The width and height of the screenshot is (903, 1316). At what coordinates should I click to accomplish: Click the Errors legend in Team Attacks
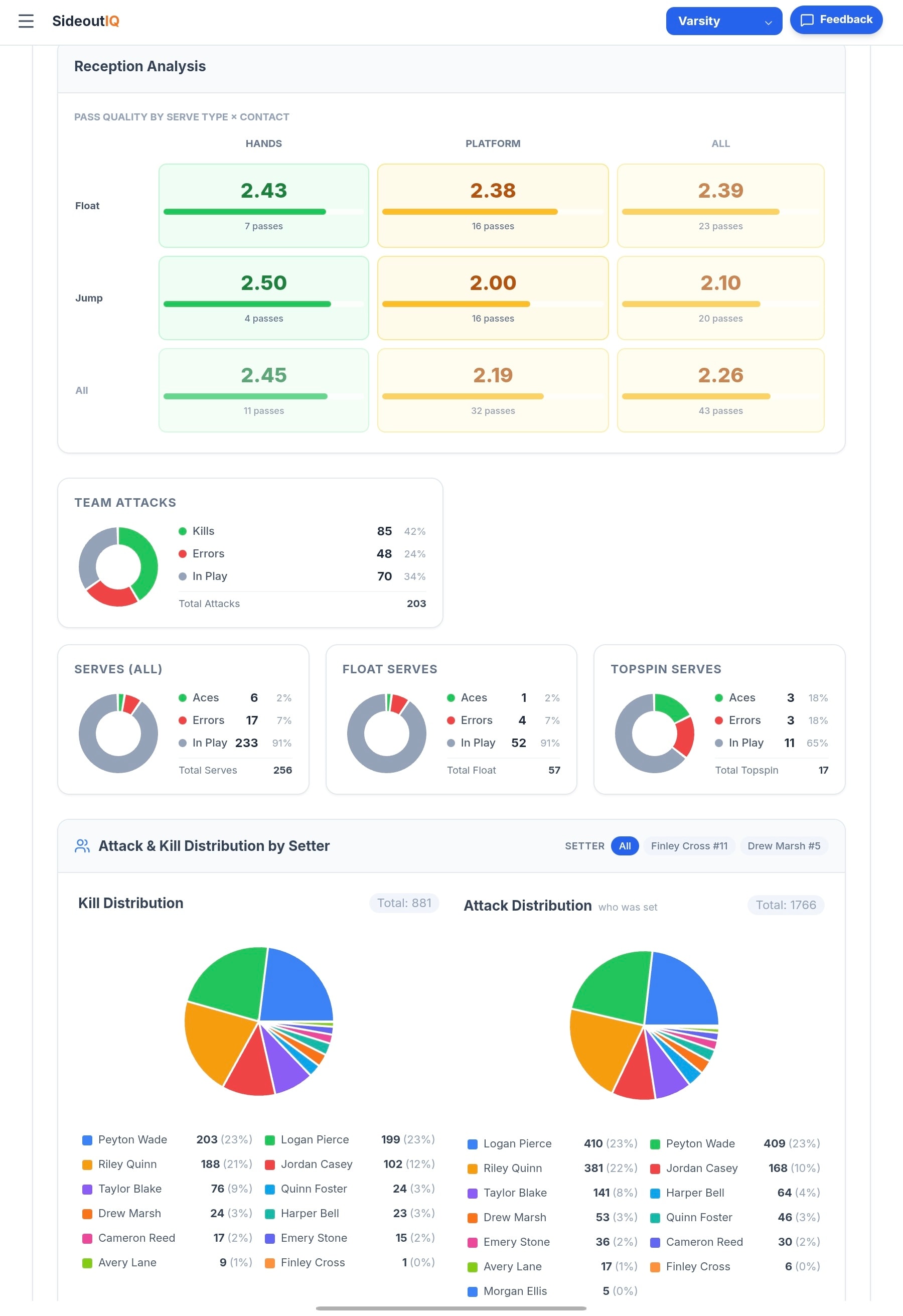(x=302, y=554)
